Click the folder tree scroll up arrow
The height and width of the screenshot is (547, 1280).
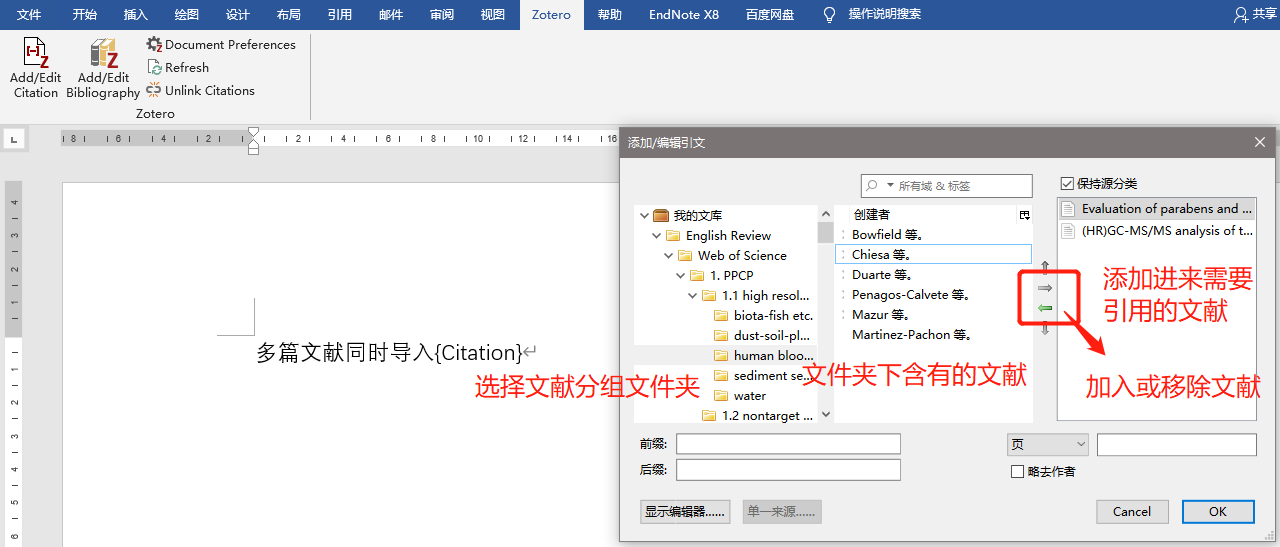point(825,213)
